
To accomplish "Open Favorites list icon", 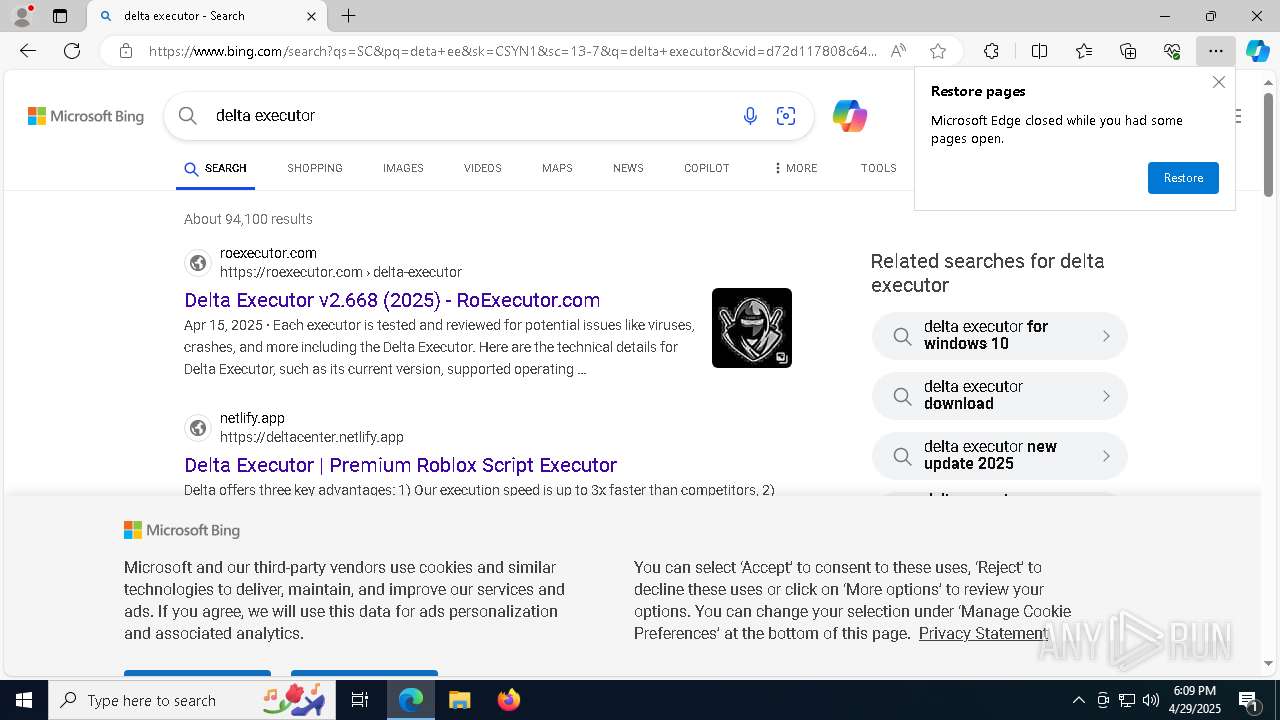I will point(1084,51).
